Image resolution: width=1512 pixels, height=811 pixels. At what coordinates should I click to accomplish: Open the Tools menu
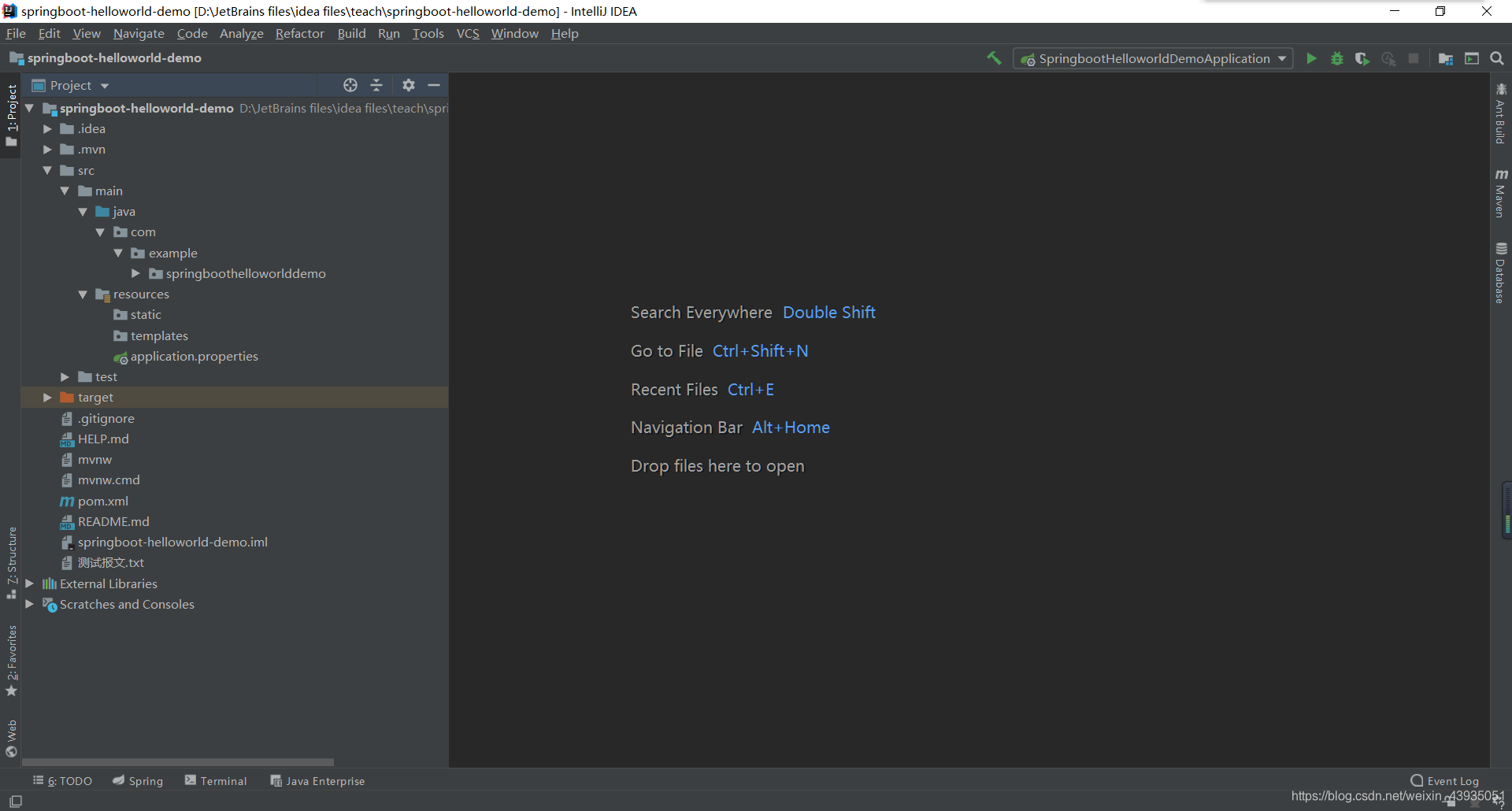[428, 33]
